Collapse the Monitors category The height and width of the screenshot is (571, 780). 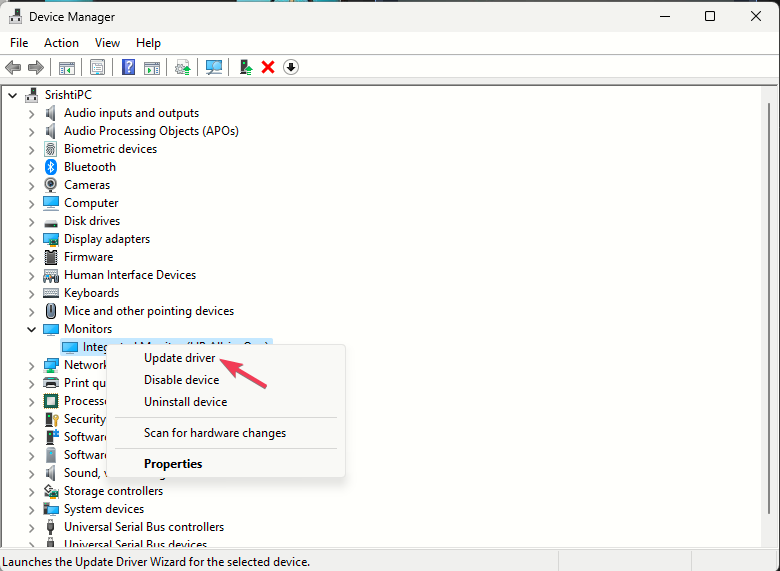click(31, 329)
